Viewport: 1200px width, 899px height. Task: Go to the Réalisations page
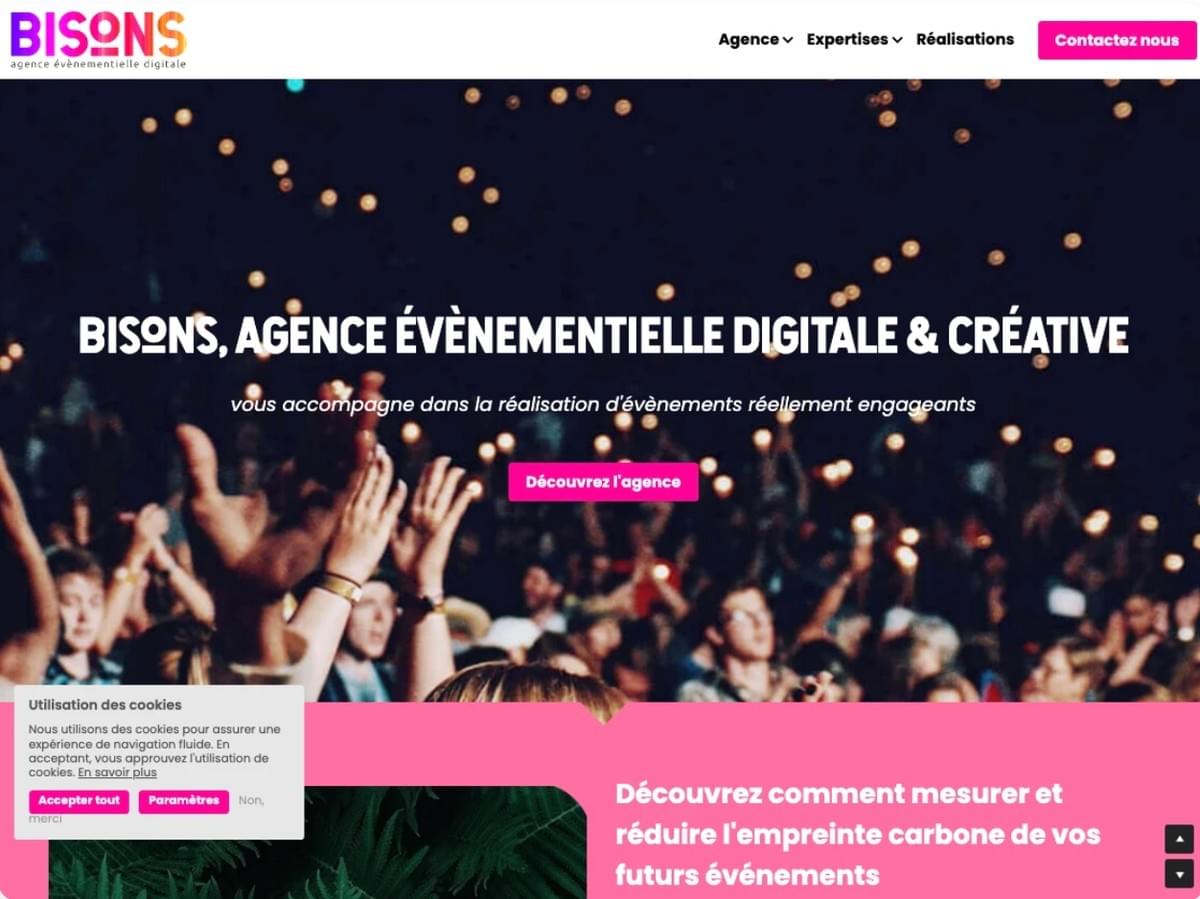coord(965,39)
